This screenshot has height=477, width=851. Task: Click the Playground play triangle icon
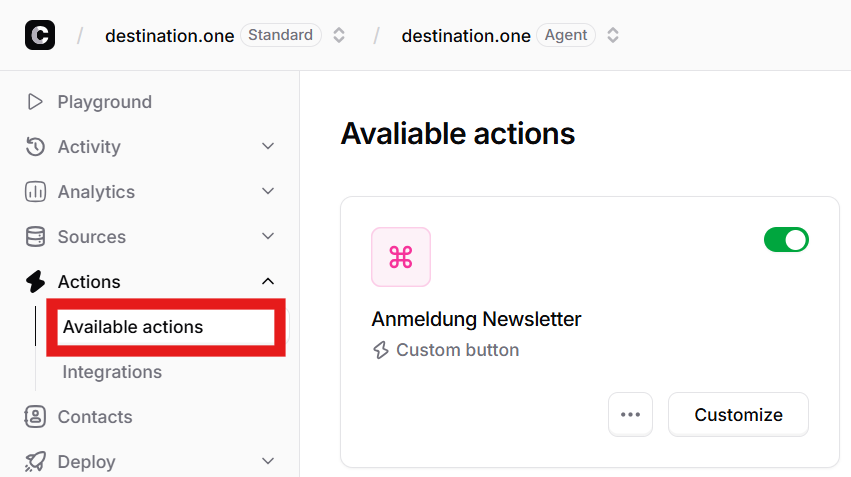tap(35, 101)
